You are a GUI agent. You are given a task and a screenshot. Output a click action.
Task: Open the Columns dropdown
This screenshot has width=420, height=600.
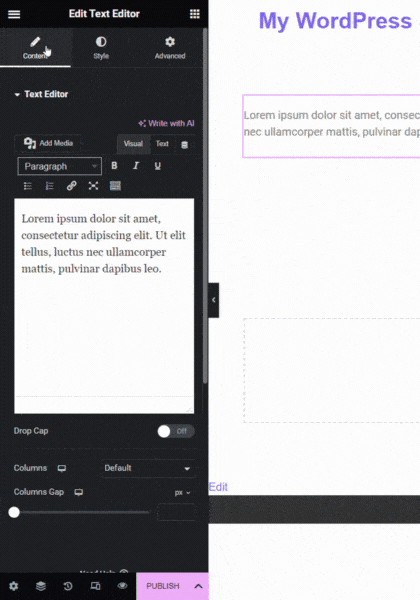pos(148,468)
